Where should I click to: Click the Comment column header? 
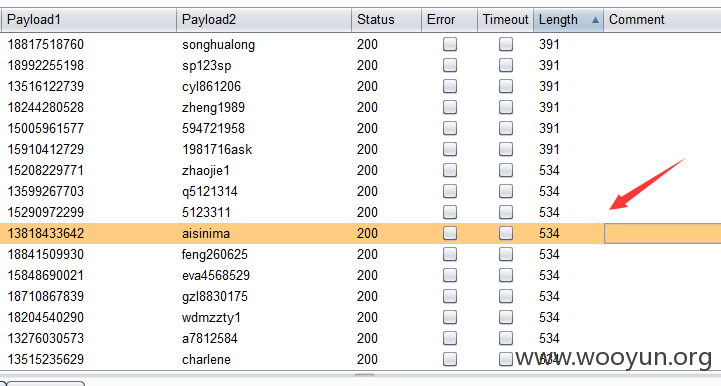click(x=662, y=20)
